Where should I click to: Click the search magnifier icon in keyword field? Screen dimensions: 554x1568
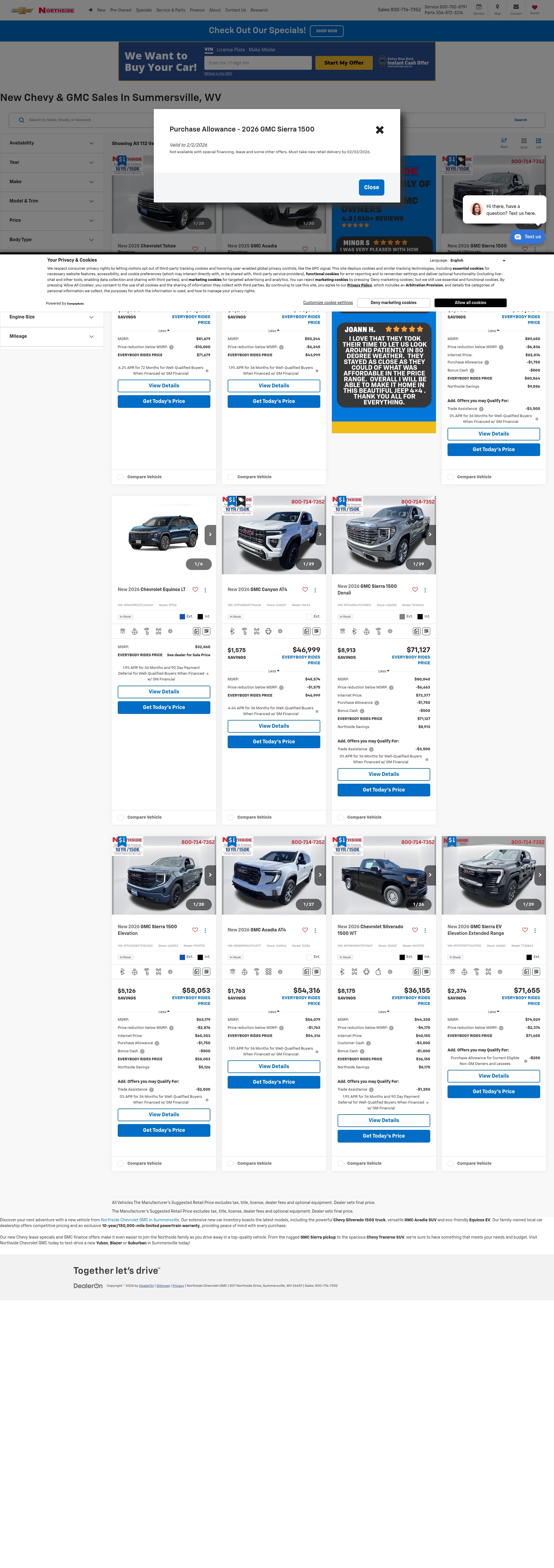click(22, 120)
